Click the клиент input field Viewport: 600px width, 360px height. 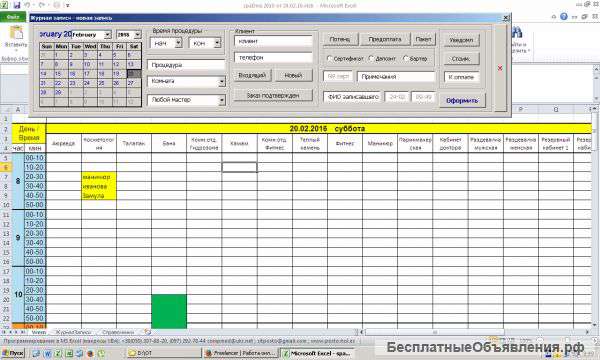pyautogui.click(x=273, y=41)
